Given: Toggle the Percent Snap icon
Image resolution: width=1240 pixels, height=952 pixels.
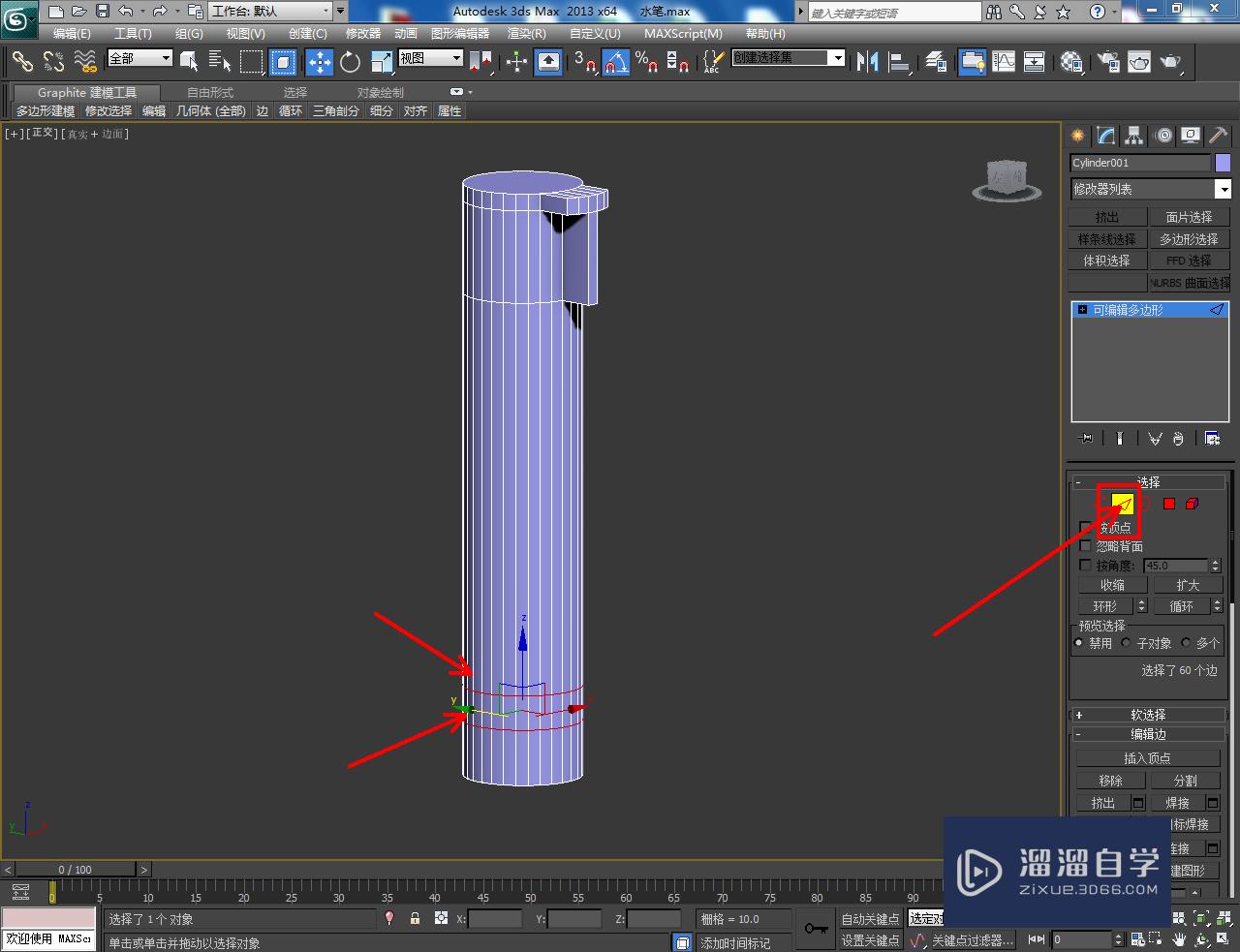Looking at the screenshot, I should [x=647, y=62].
